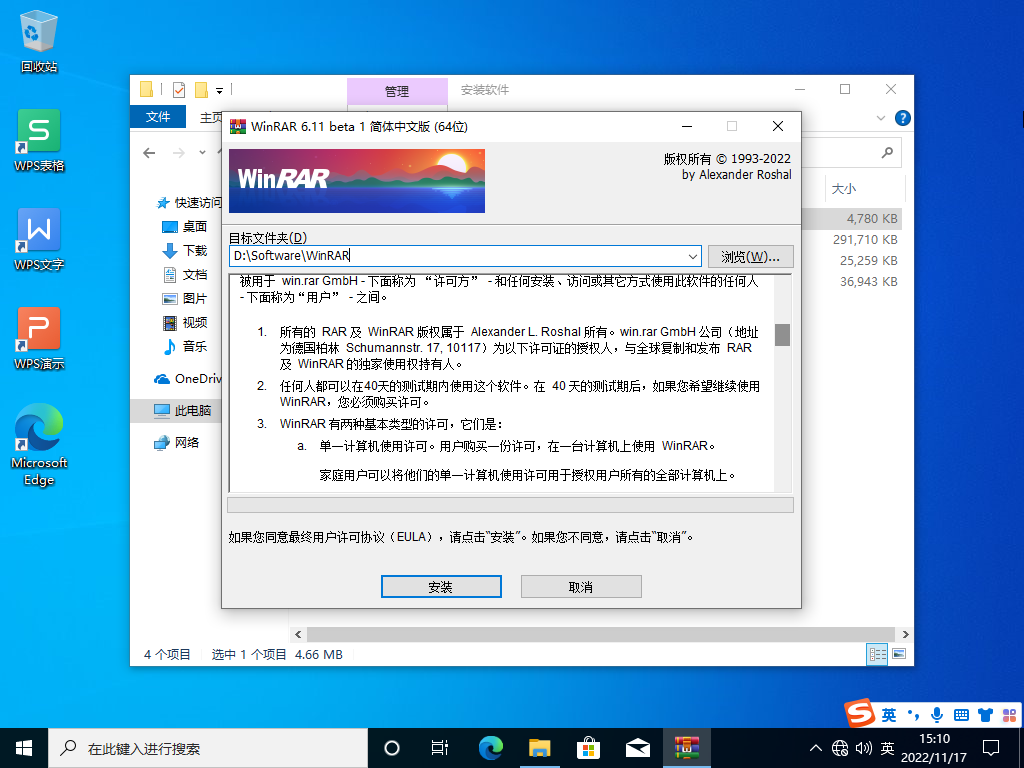Click the Windows Start button
The image size is (1024, 768).
[24, 748]
